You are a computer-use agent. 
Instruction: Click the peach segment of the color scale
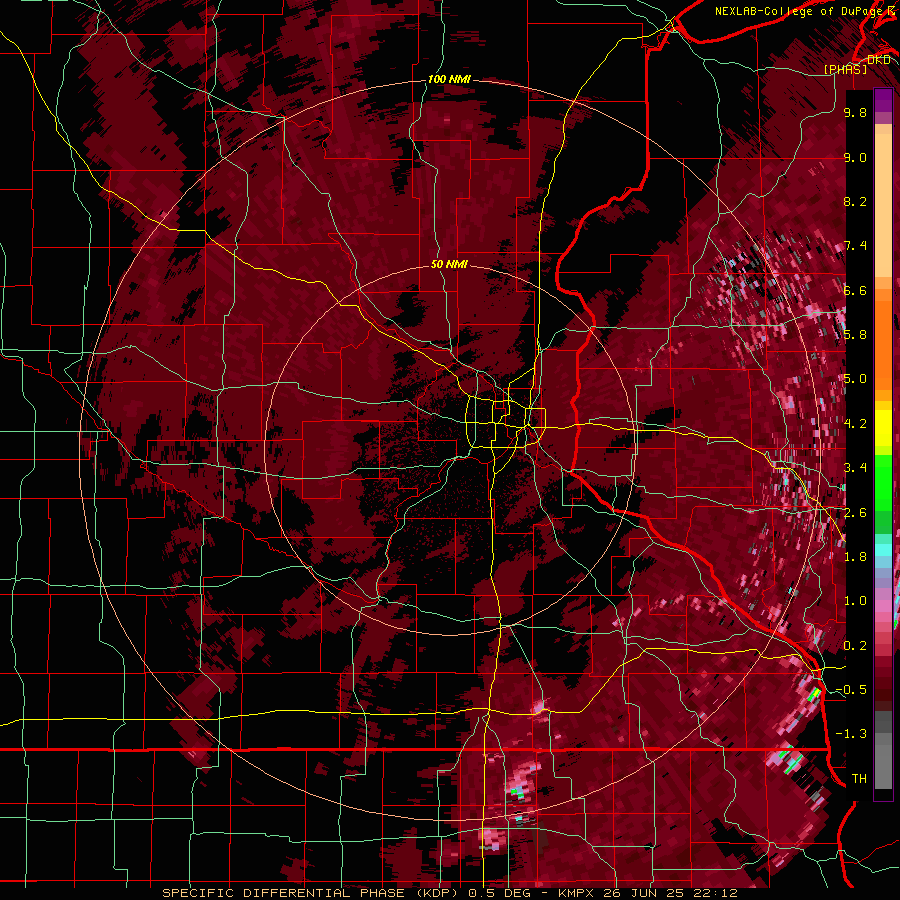click(883, 207)
